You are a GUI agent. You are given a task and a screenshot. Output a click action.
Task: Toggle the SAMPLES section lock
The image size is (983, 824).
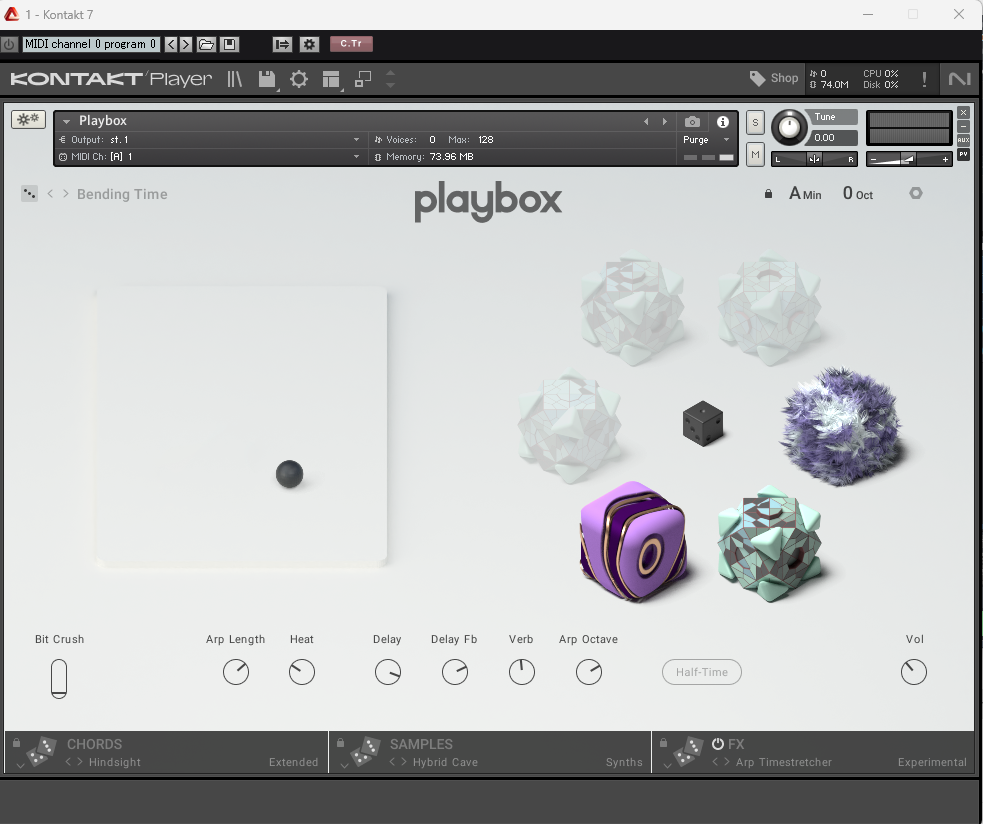click(340, 742)
